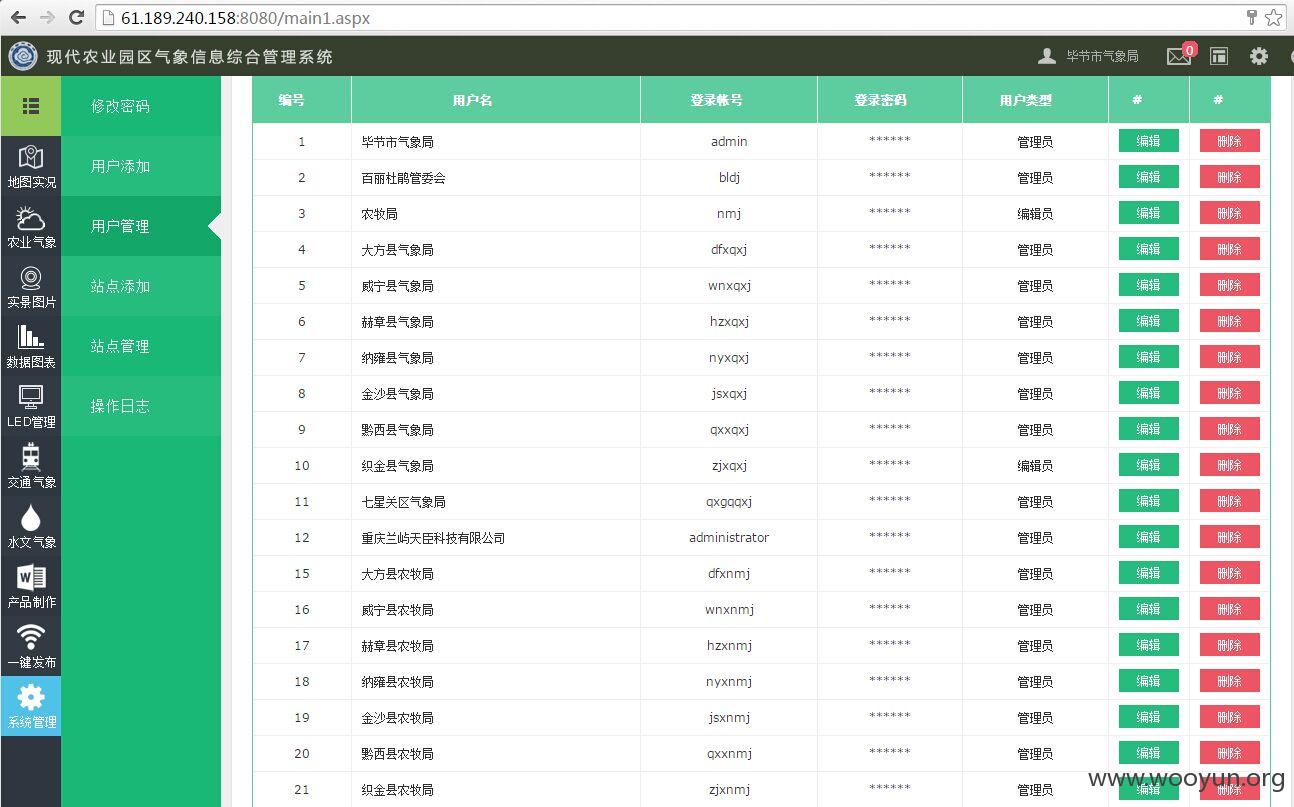The image size is (1294, 807).
Task: Edit the administrator user row
Action: pyautogui.click(x=1148, y=537)
